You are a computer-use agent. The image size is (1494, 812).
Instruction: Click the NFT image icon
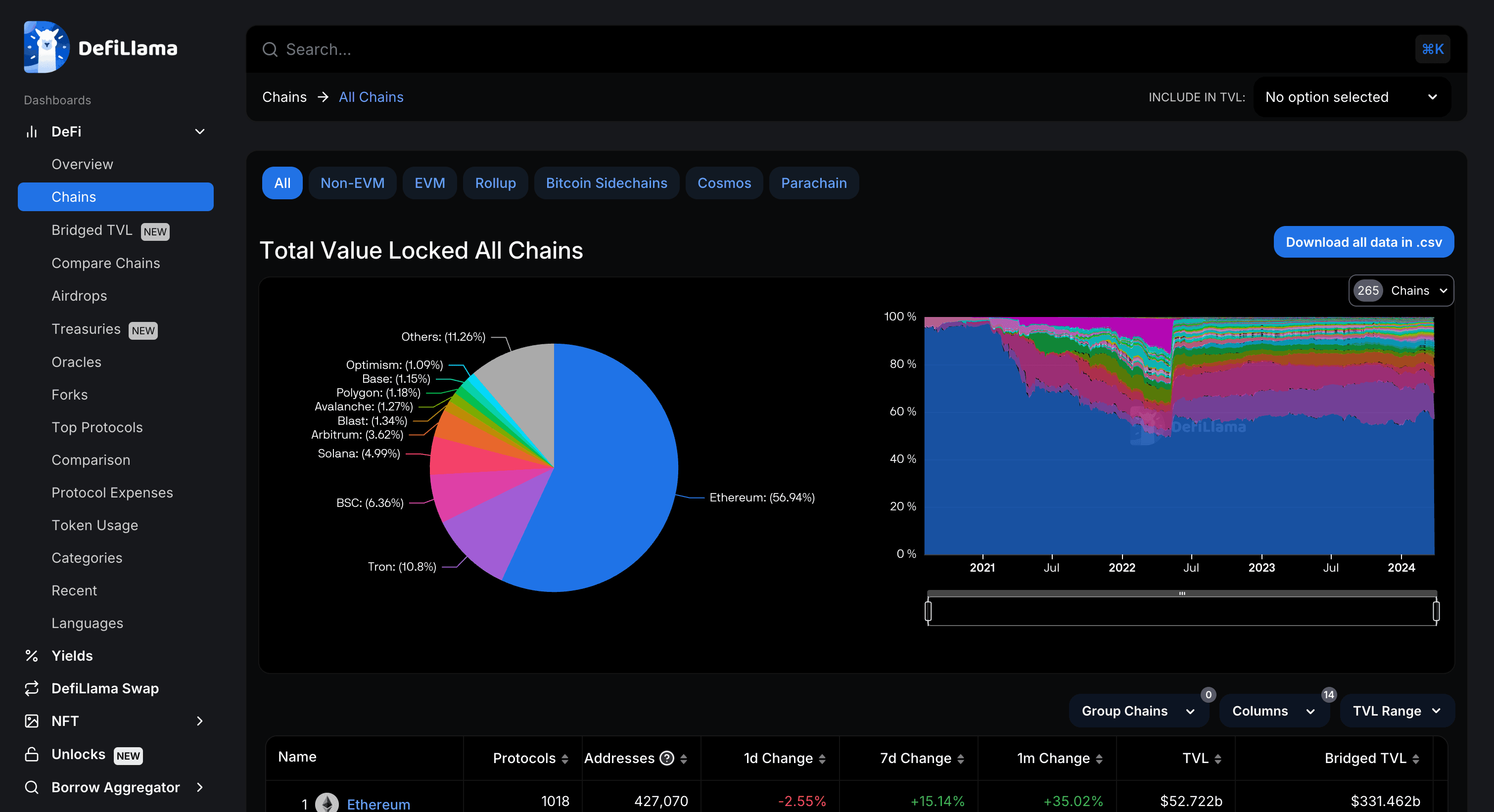pos(32,721)
